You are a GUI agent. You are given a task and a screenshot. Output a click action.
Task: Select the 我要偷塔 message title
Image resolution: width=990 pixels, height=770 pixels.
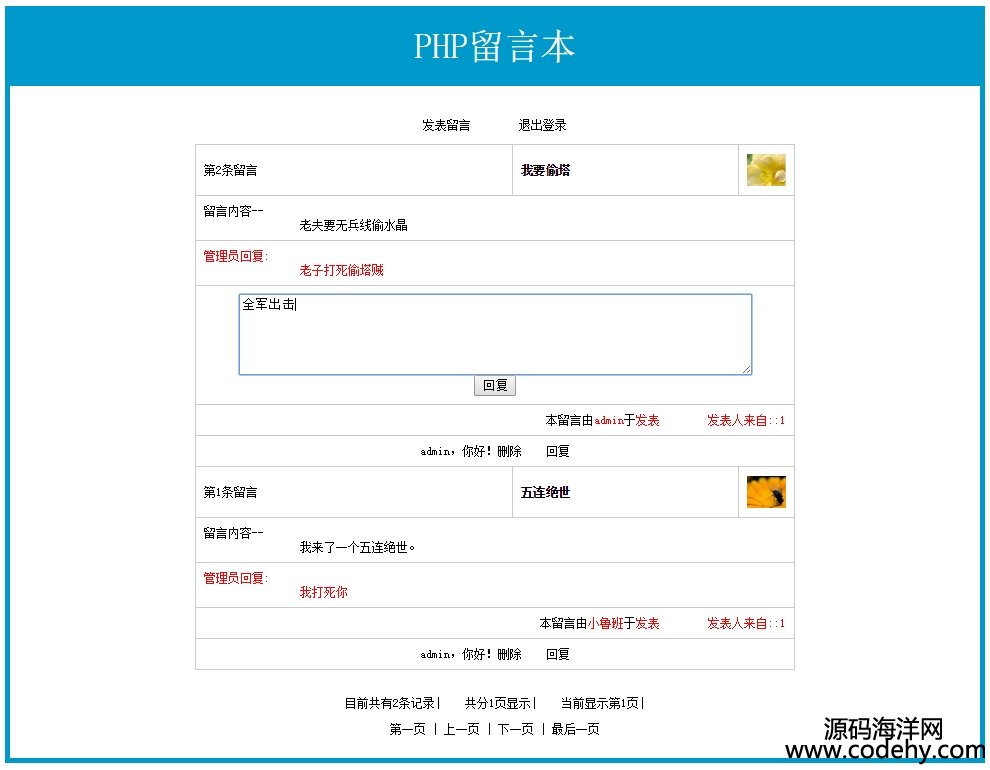(x=545, y=171)
